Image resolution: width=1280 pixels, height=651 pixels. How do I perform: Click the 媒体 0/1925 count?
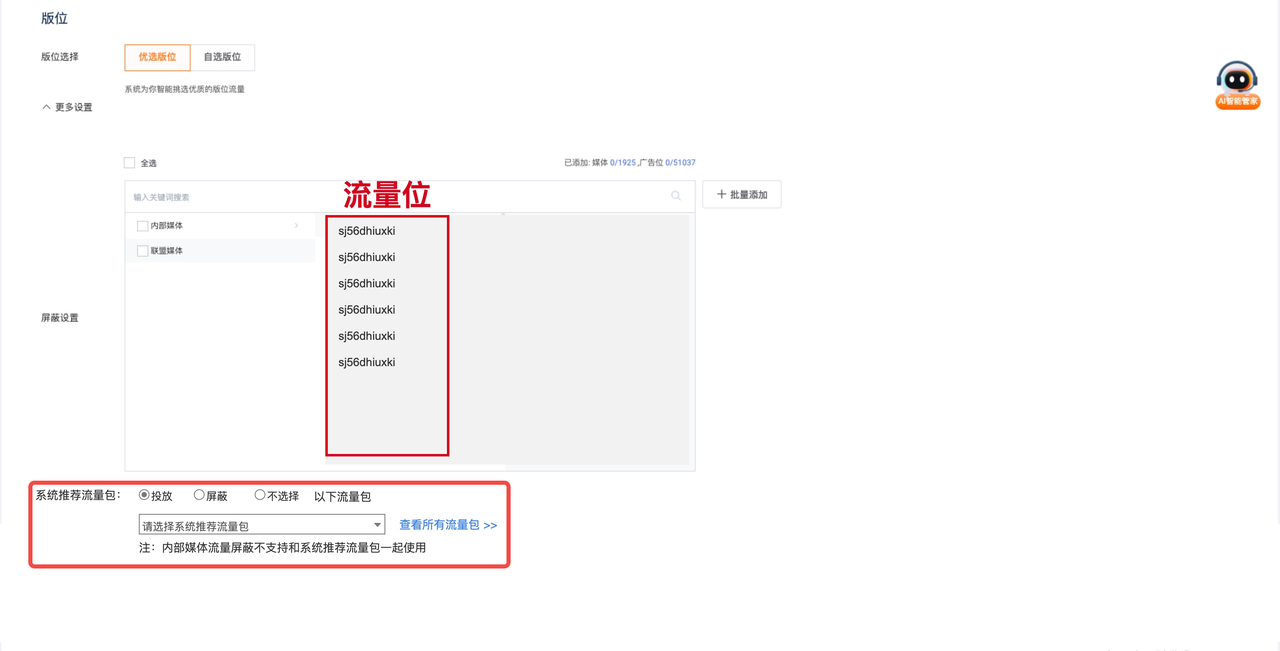point(622,162)
